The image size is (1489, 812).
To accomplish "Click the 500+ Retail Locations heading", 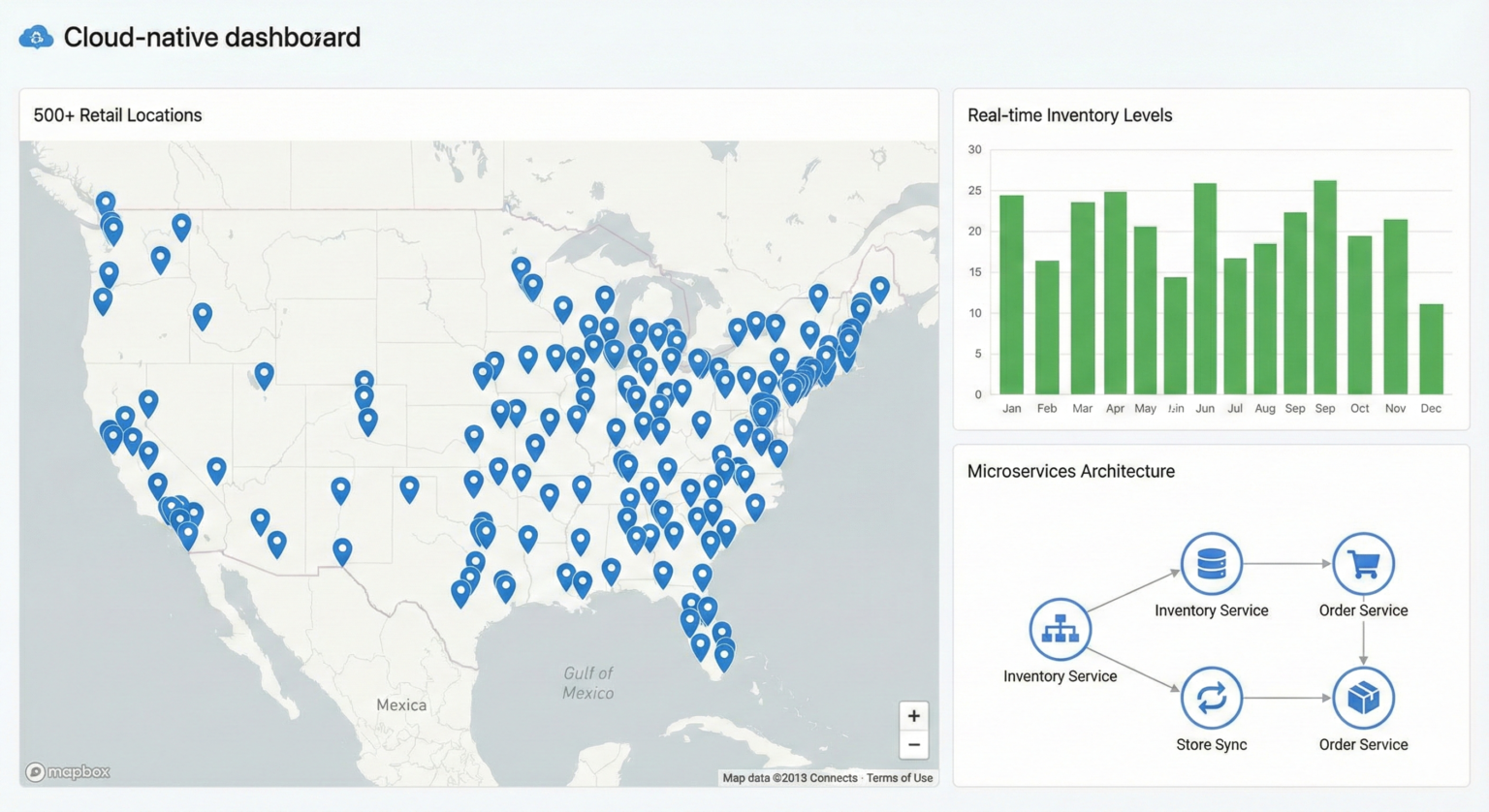I will pos(117,115).
